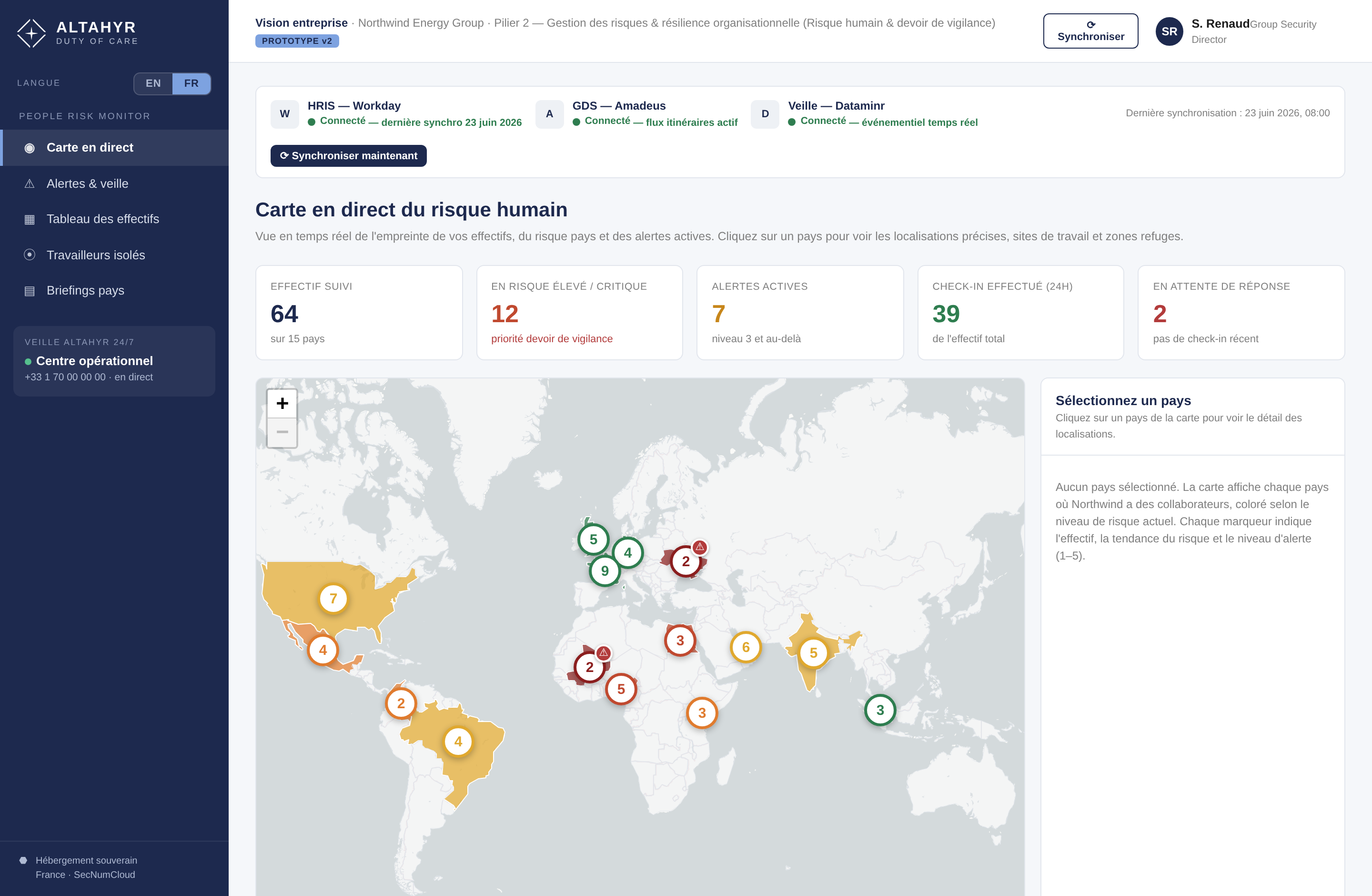Click the 'HRIS — Workday' label
The image size is (1372, 896).
[x=354, y=106]
